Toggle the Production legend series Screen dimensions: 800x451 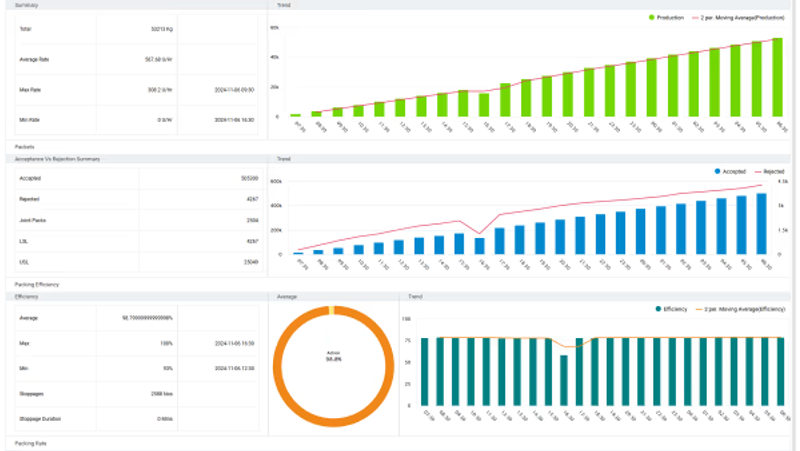pyautogui.click(x=666, y=18)
